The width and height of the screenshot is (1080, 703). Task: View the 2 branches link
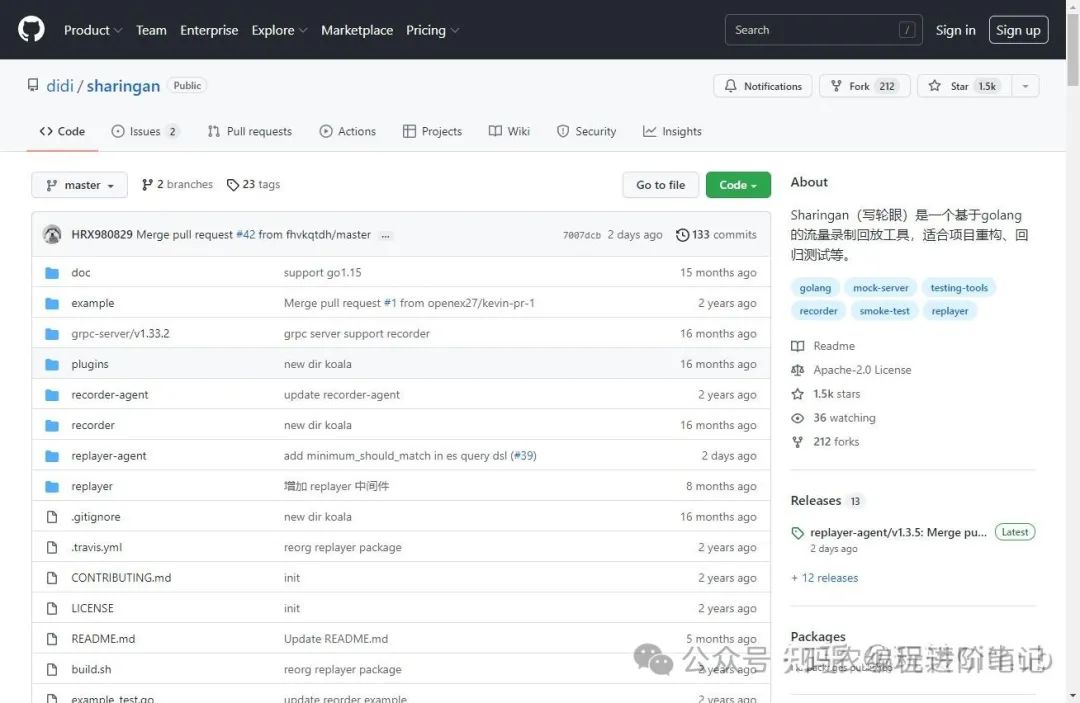point(177,184)
